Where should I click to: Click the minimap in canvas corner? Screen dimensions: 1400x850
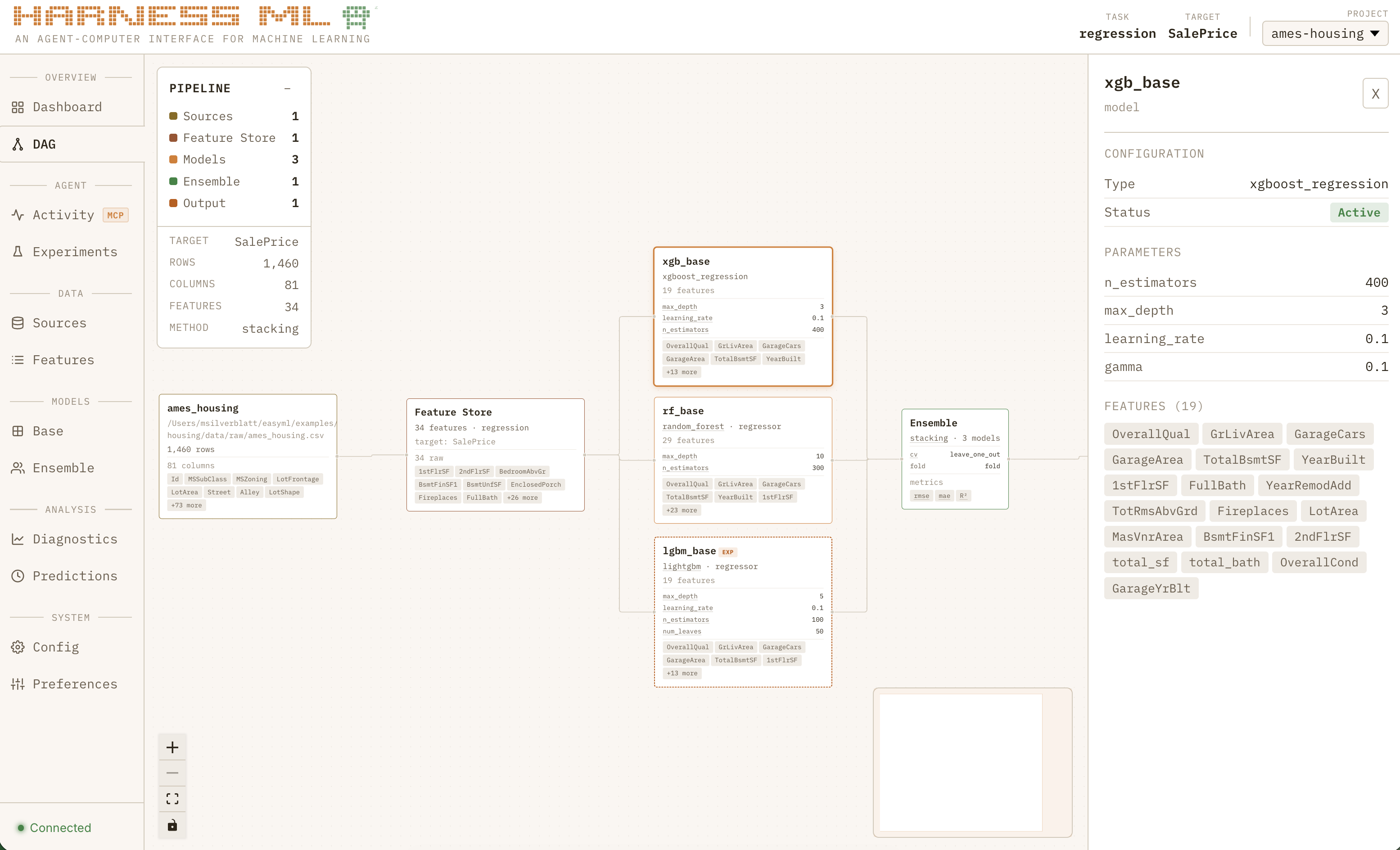click(972, 763)
